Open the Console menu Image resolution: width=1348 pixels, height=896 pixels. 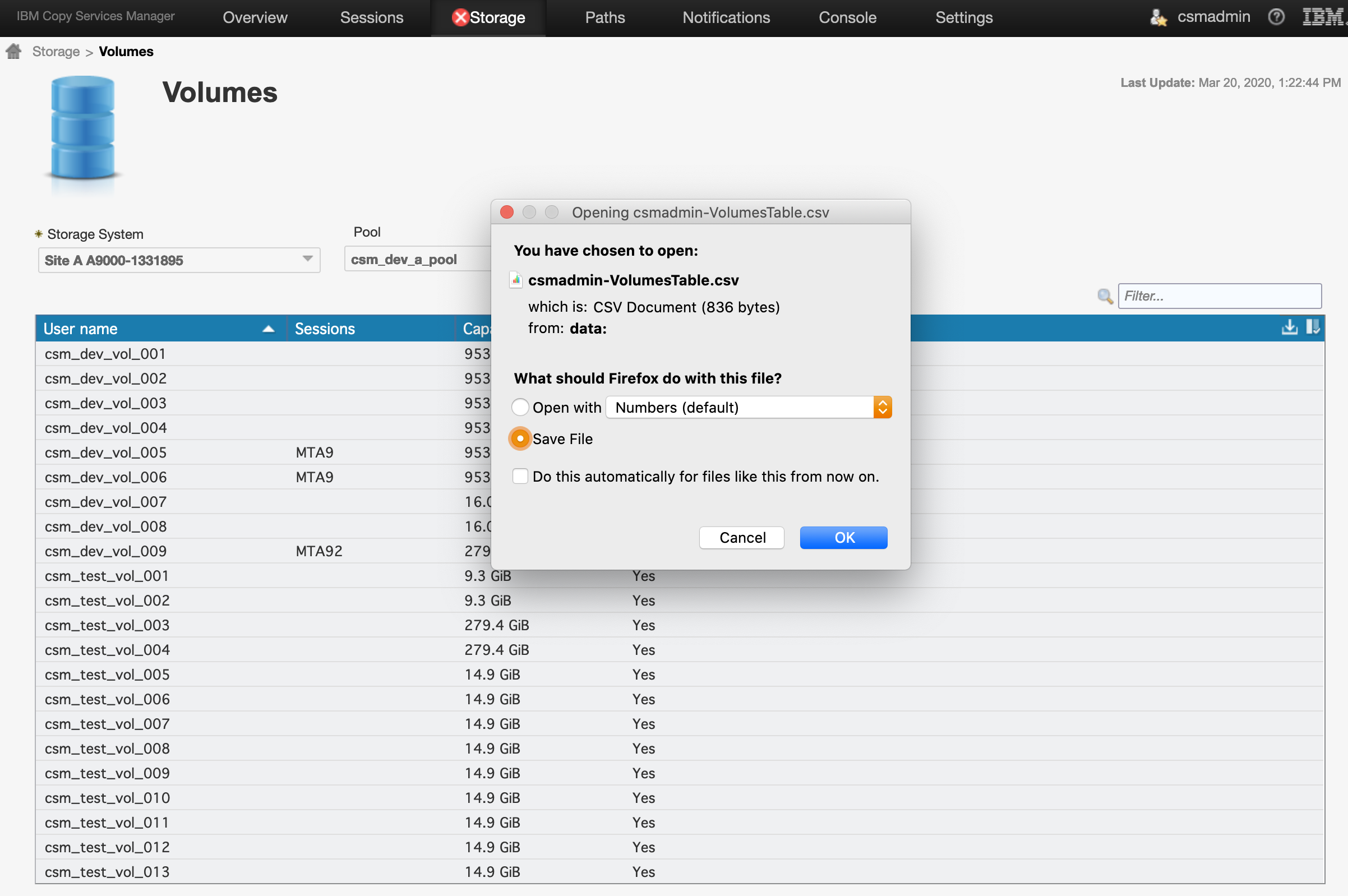click(x=847, y=18)
